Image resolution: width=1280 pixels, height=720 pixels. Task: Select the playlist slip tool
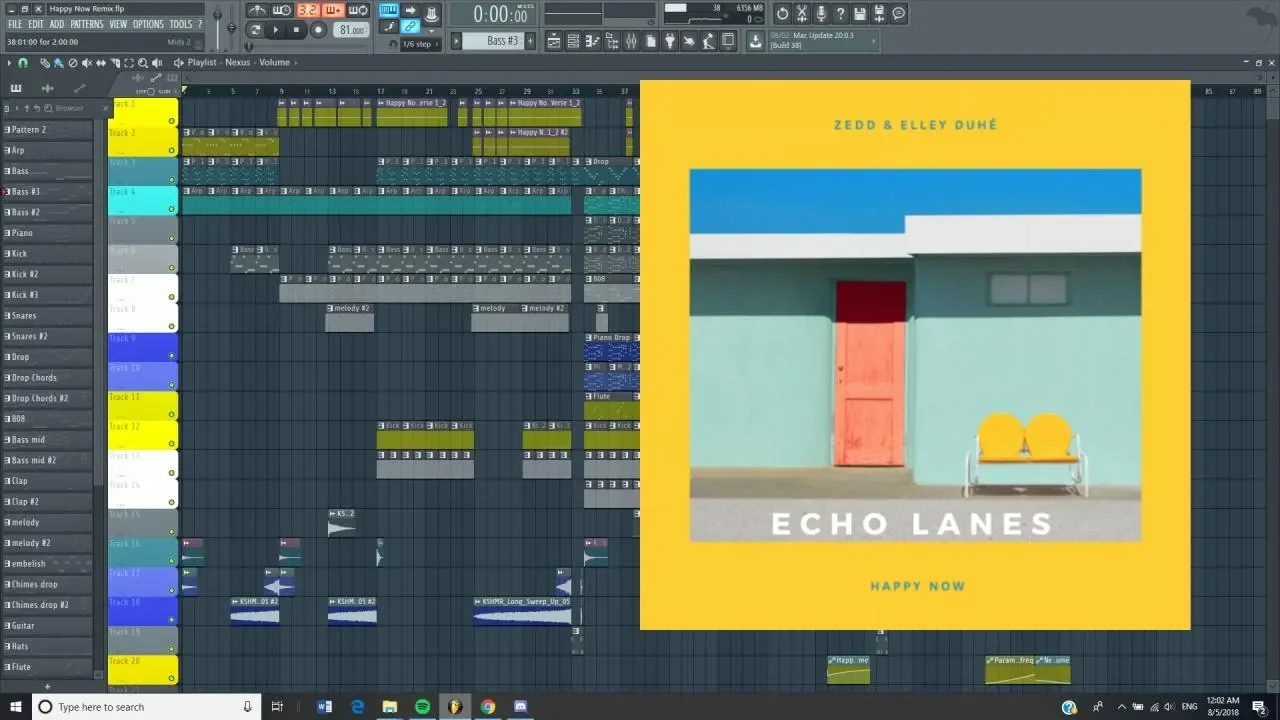click(x=101, y=62)
